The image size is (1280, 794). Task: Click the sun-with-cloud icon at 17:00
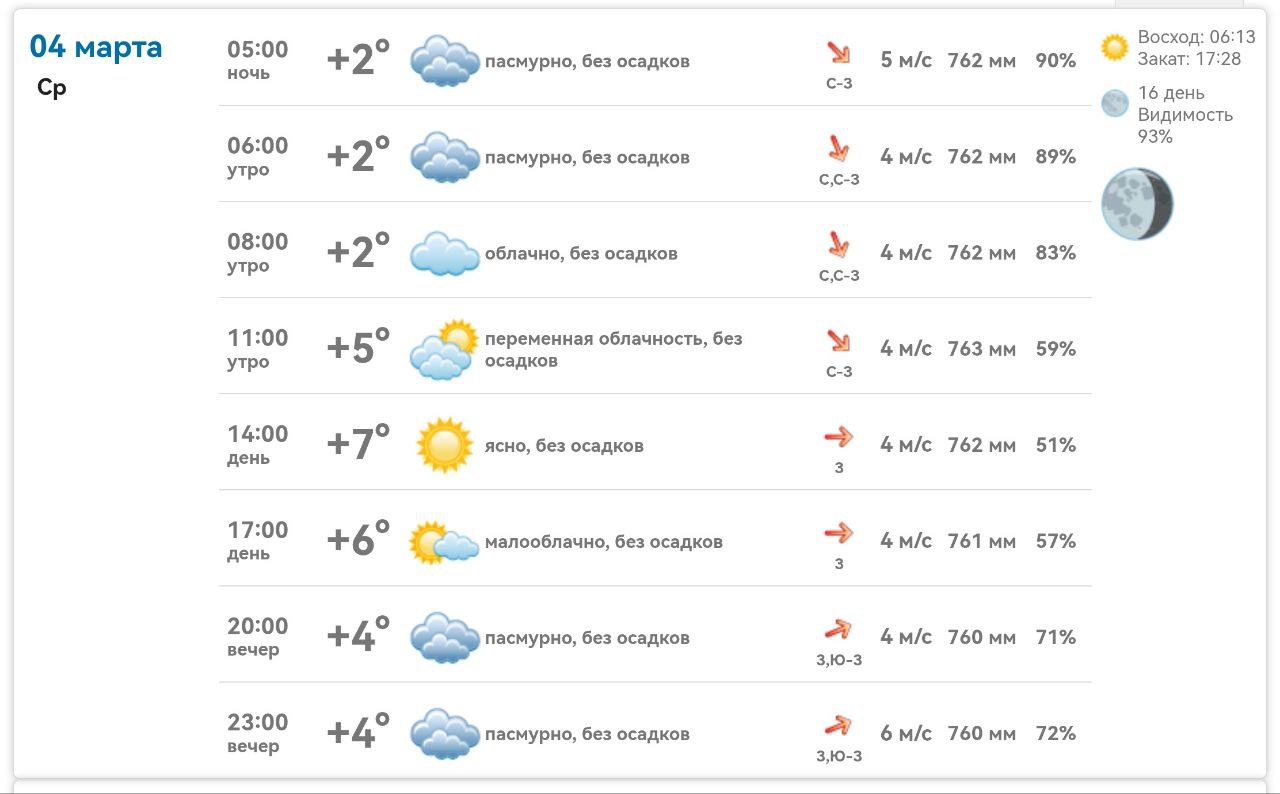click(x=444, y=542)
